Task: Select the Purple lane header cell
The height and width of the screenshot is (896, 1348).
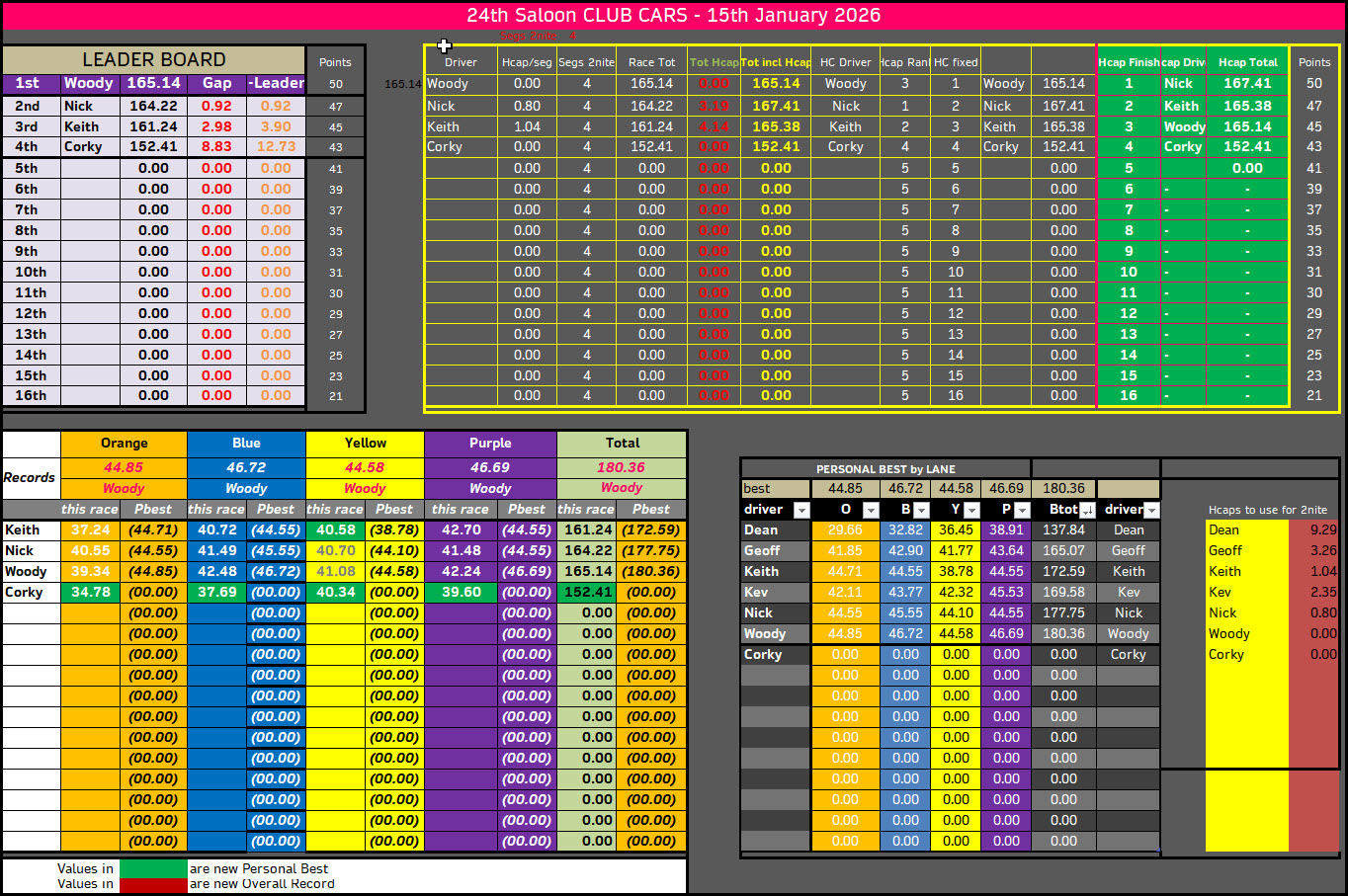Action: 490,444
